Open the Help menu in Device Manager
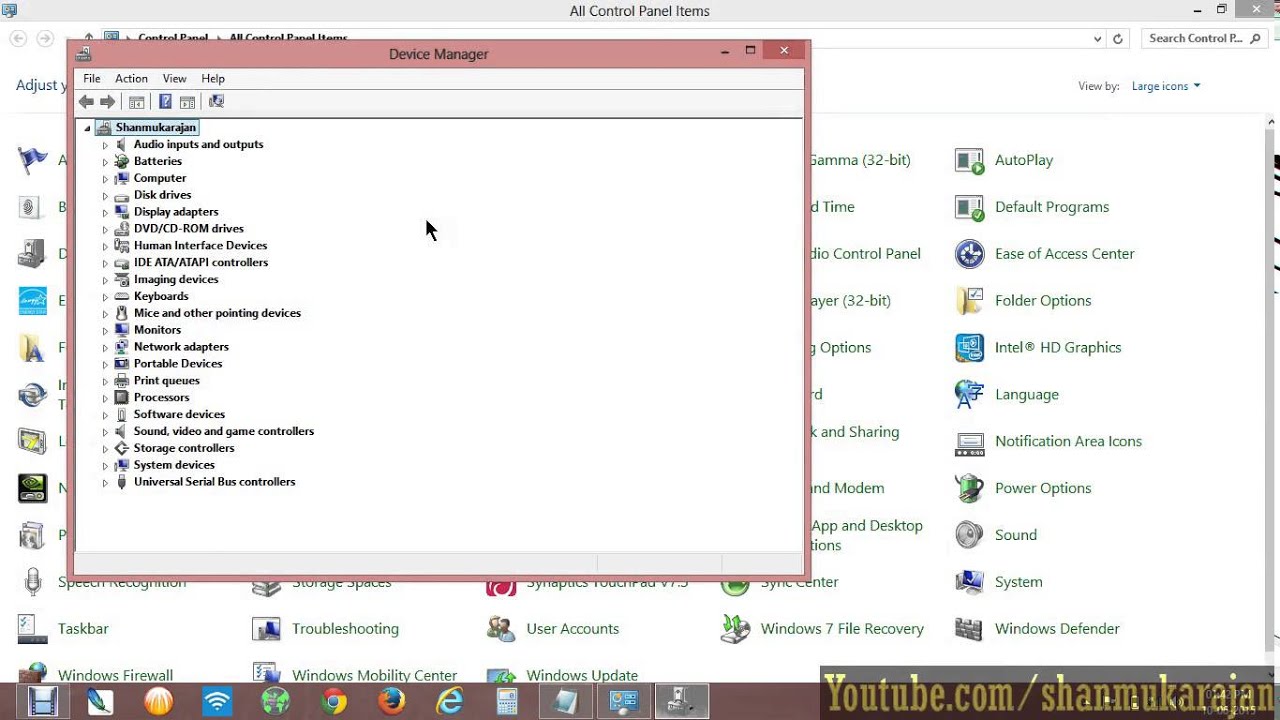Screen dimensions: 1280x720 click(x=213, y=78)
